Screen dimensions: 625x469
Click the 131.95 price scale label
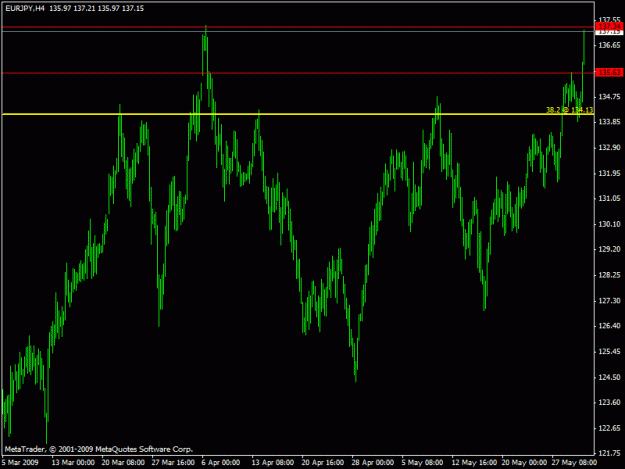tap(609, 173)
